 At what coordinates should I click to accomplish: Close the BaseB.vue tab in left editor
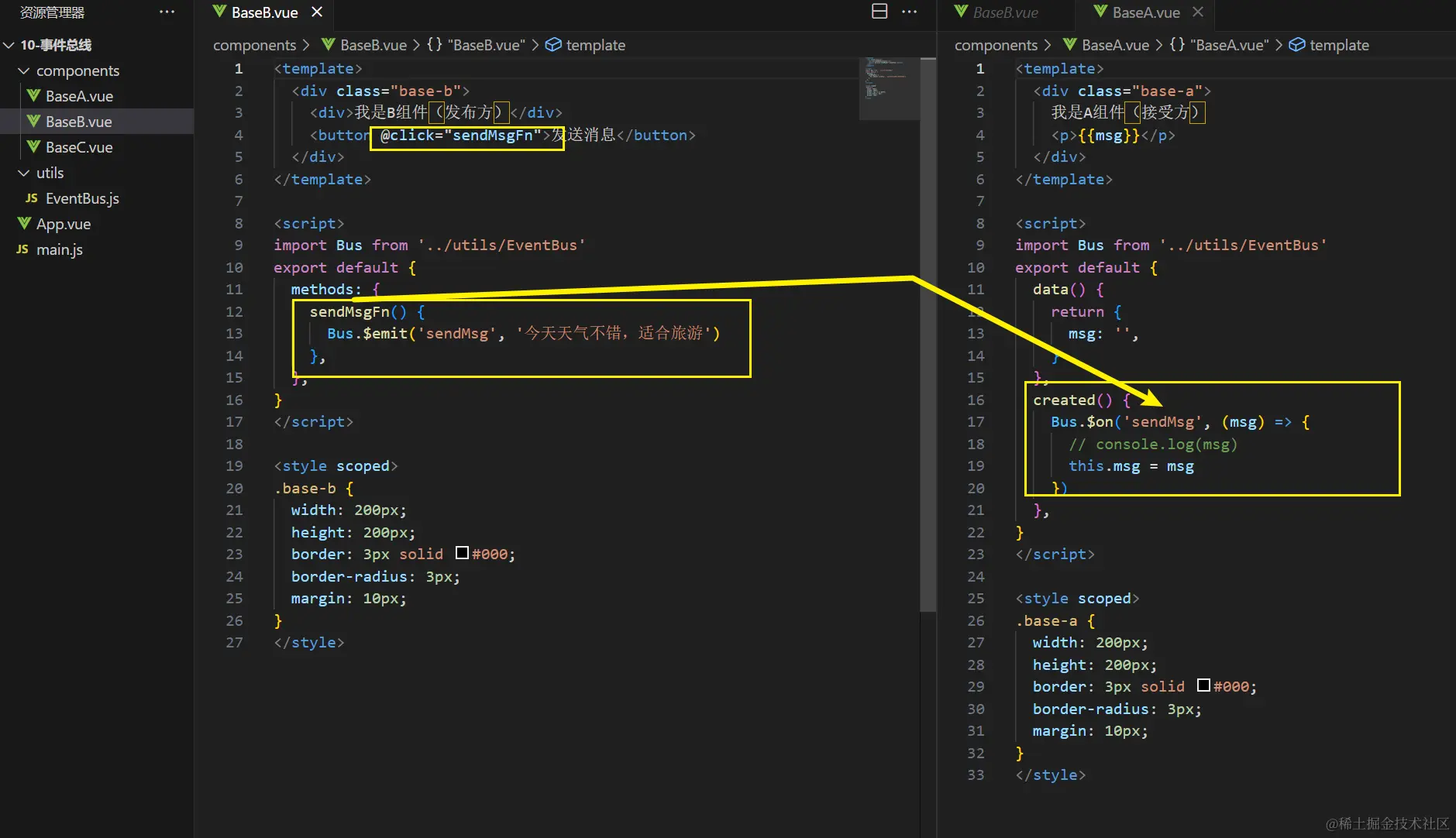tap(317, 12)
